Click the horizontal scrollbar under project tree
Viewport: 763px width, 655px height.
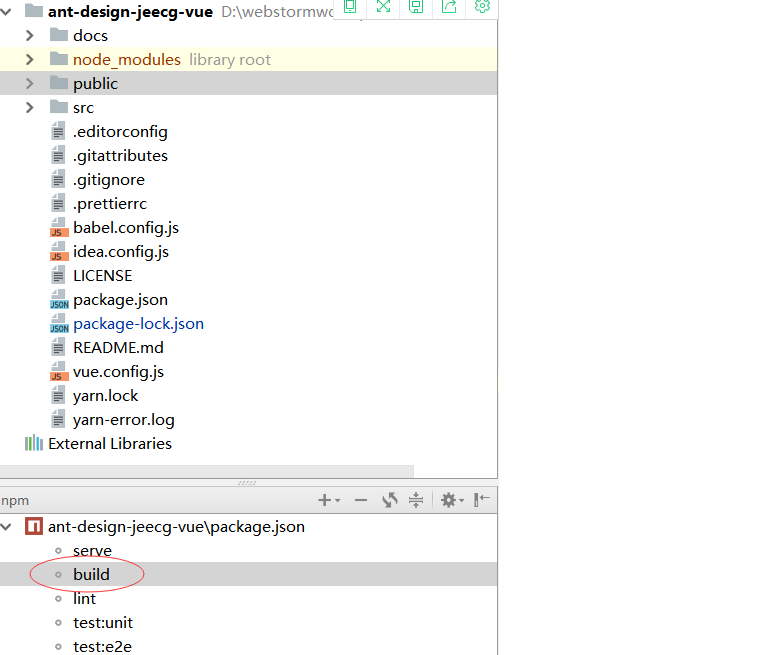(207, 471)
